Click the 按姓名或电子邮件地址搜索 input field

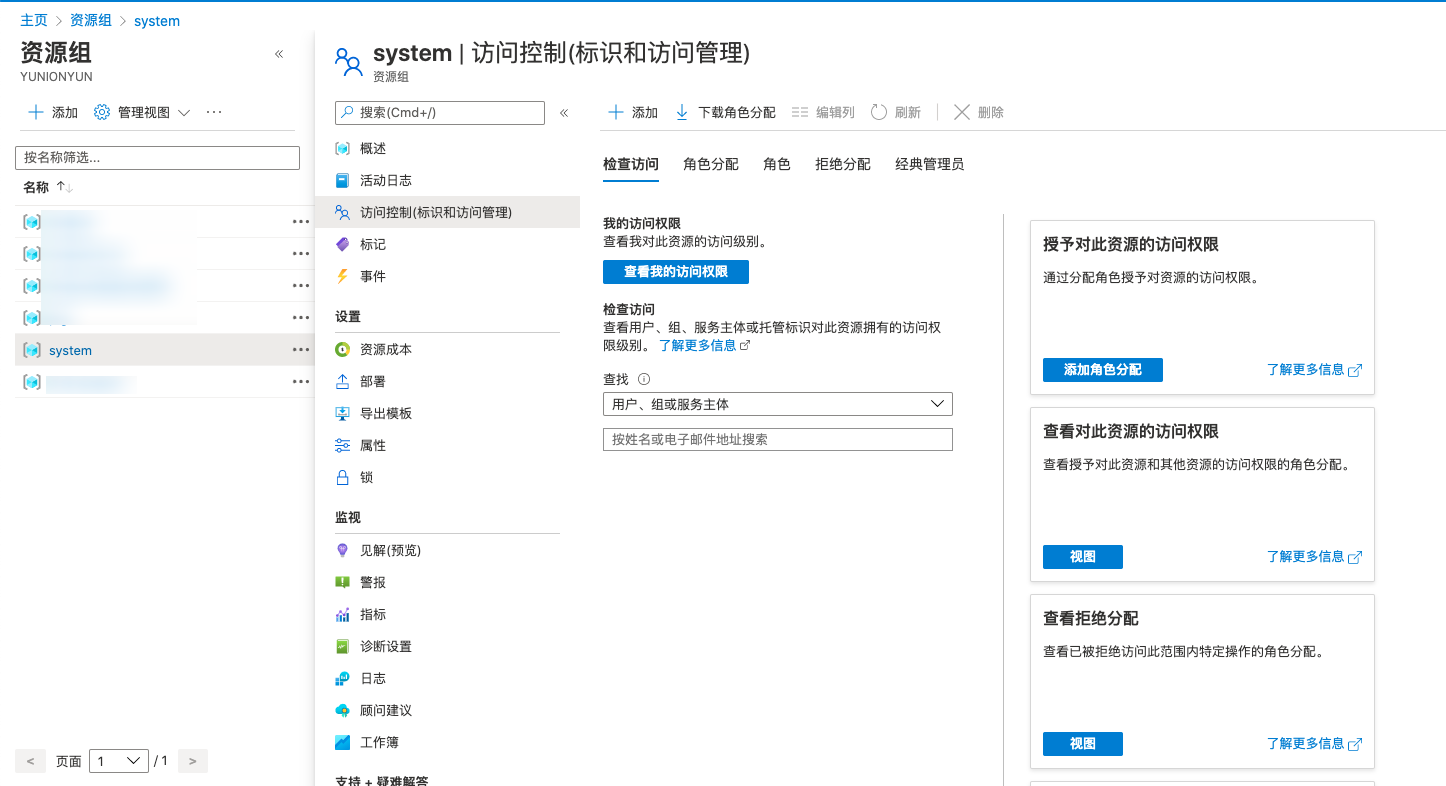(777, 440)
